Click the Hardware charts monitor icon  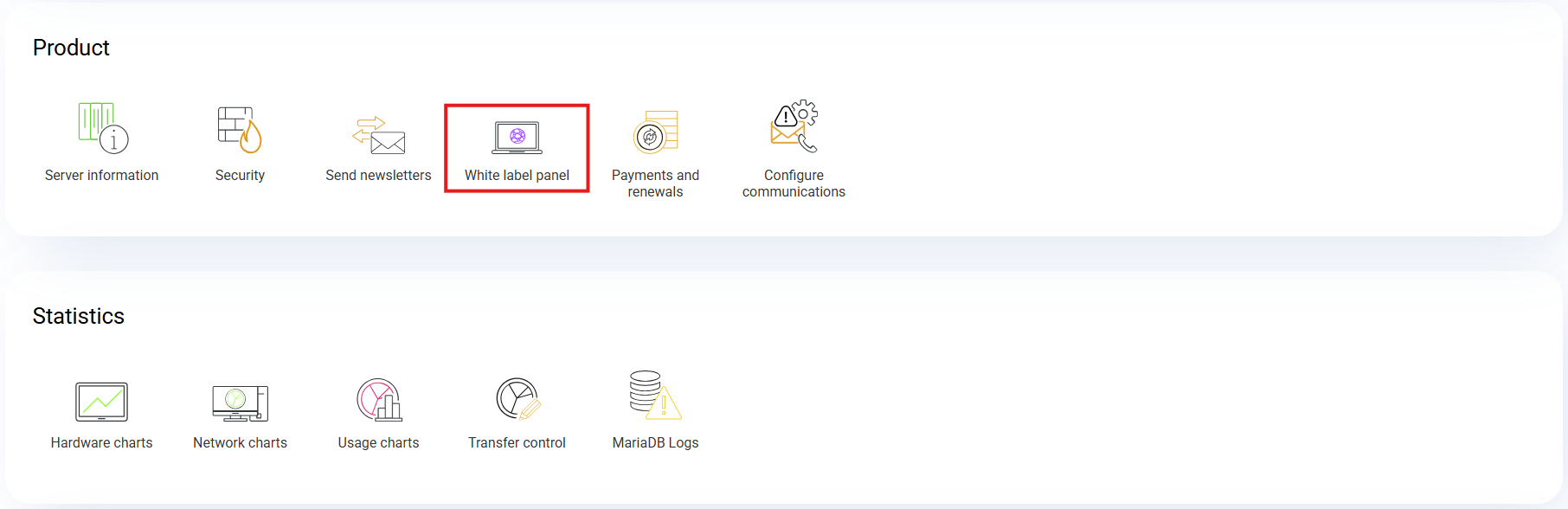[101, 402]
